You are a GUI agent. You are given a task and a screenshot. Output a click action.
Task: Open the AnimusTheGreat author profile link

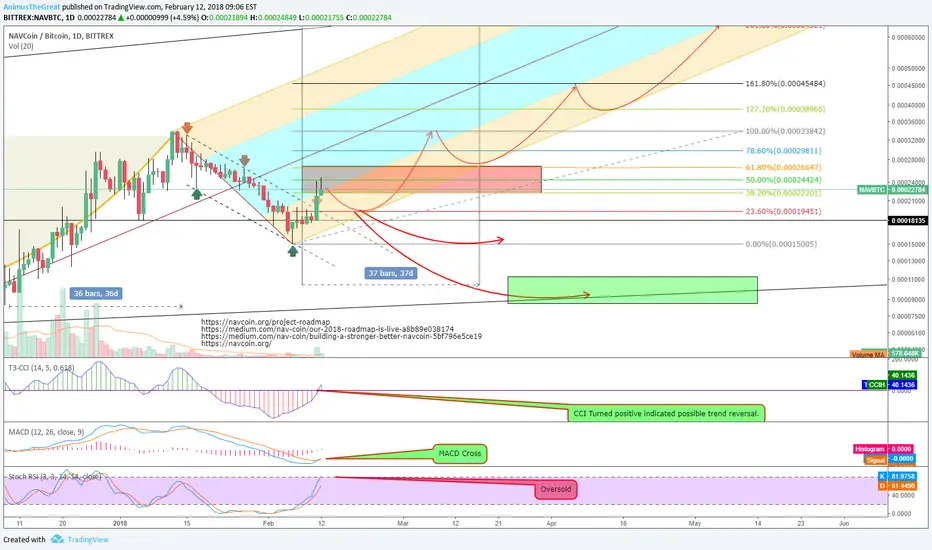click(x=32, y=7)
